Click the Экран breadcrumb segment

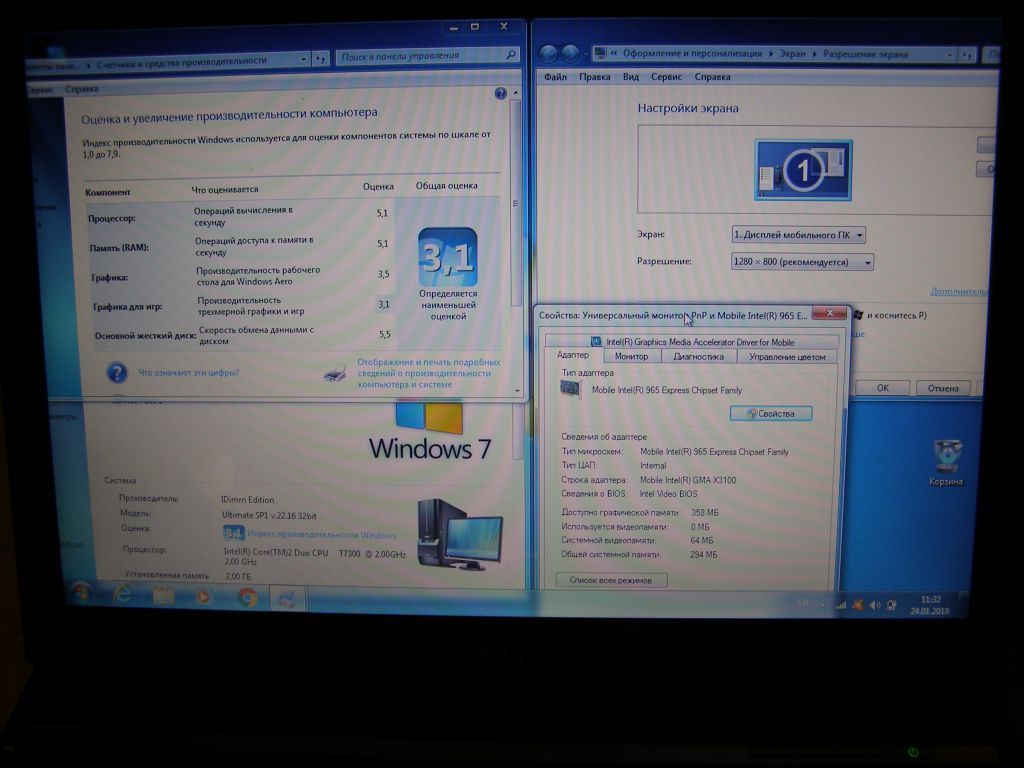[792, 54]
